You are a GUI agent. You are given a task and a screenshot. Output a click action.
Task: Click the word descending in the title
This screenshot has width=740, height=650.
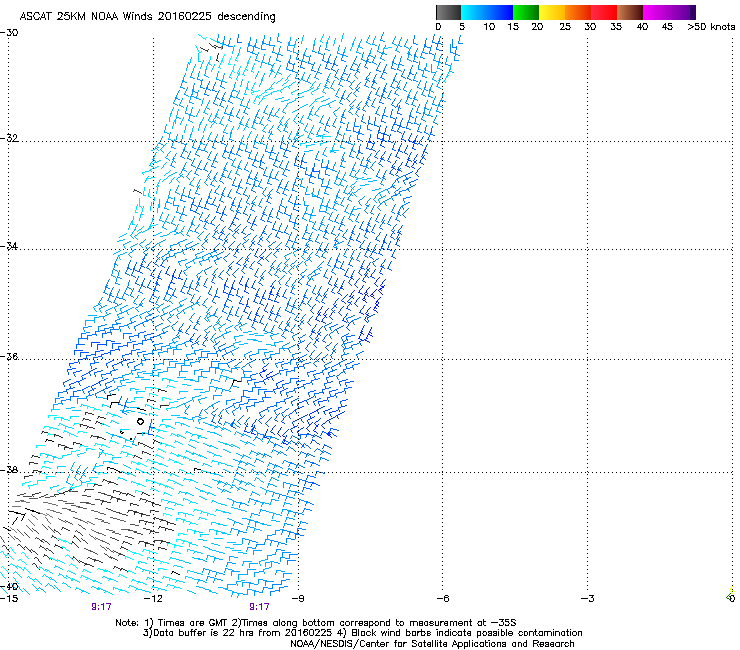point(246,17)
